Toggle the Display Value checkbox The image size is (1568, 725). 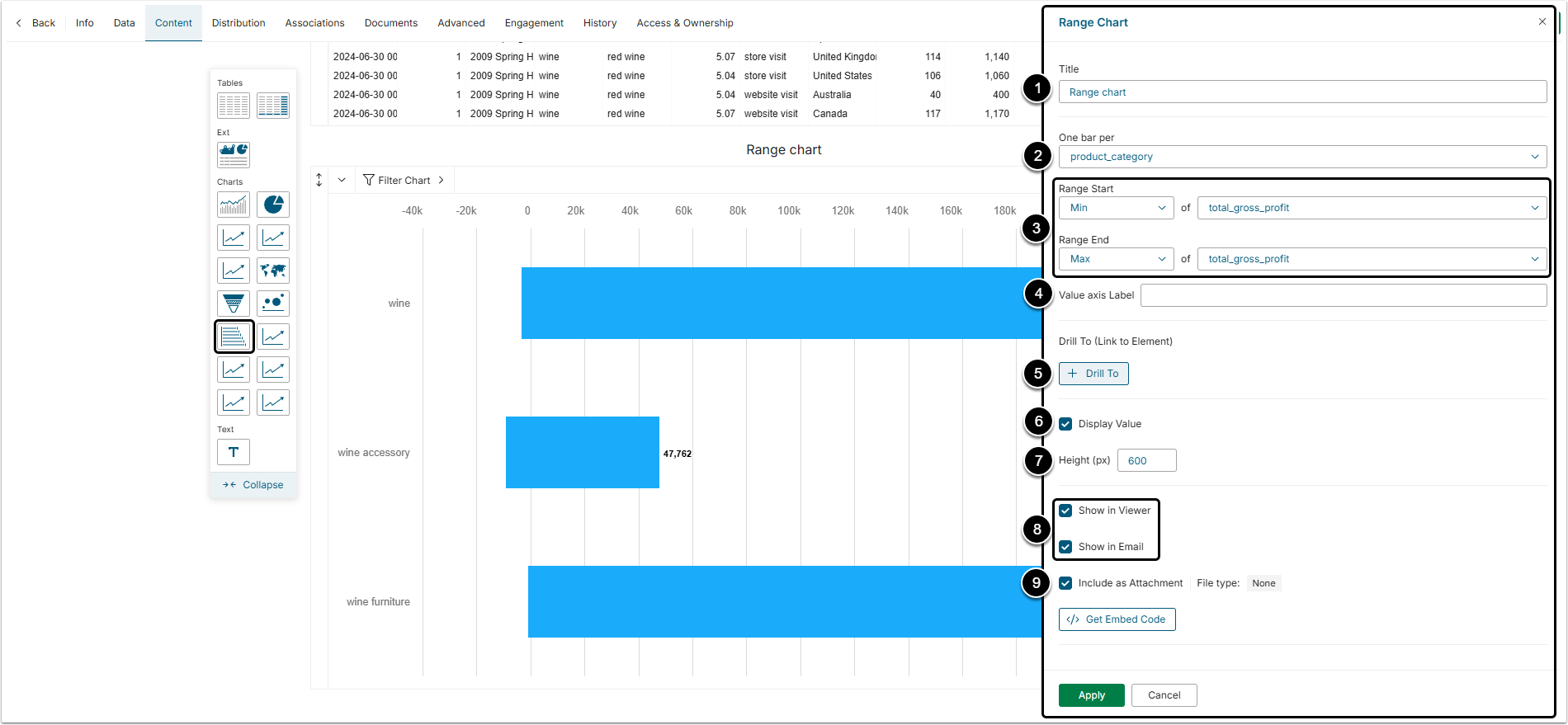(1065, 424)
